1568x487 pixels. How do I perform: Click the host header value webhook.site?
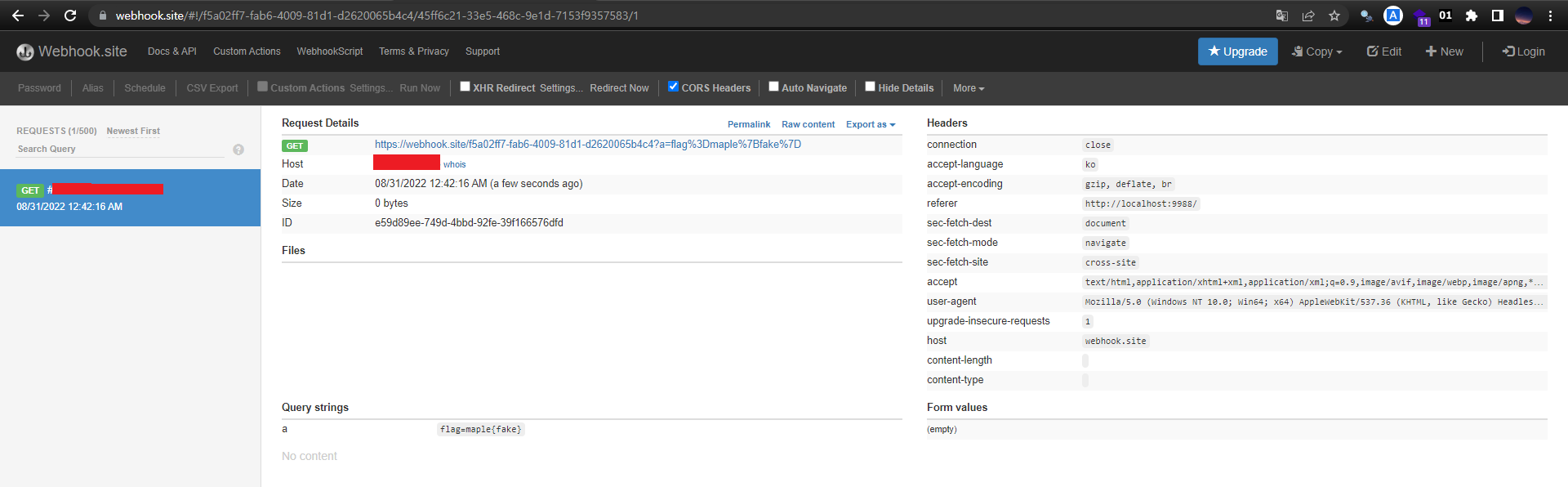1116,341
